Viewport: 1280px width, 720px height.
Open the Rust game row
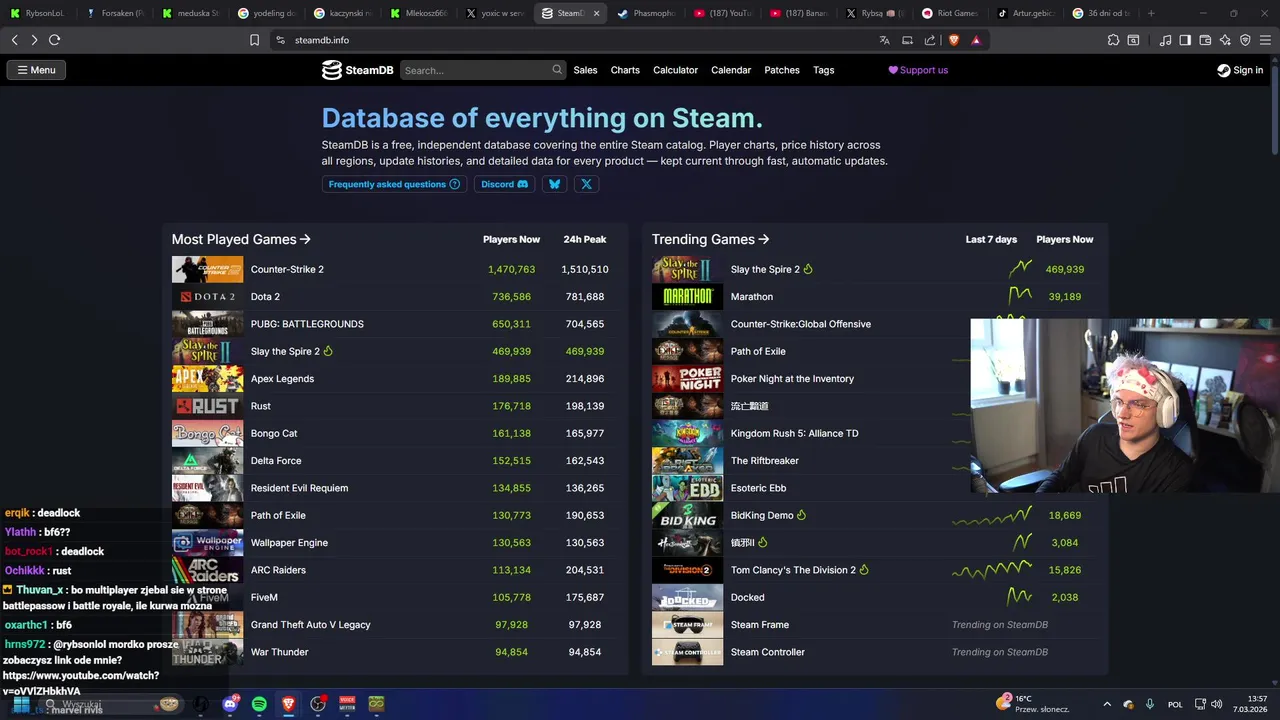coord(261,406)
